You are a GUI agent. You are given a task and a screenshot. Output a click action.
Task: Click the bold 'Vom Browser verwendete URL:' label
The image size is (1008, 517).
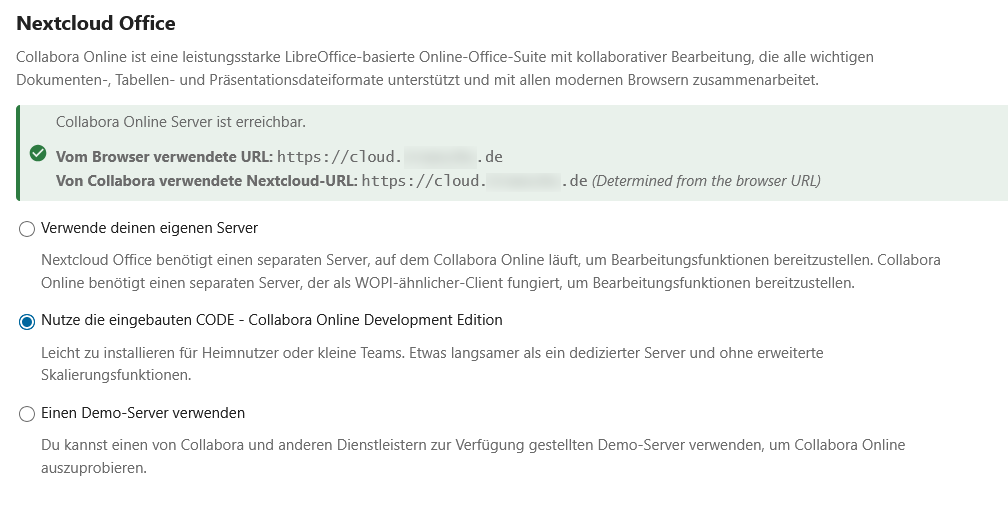pyautogui.click(x=164, y=157)
